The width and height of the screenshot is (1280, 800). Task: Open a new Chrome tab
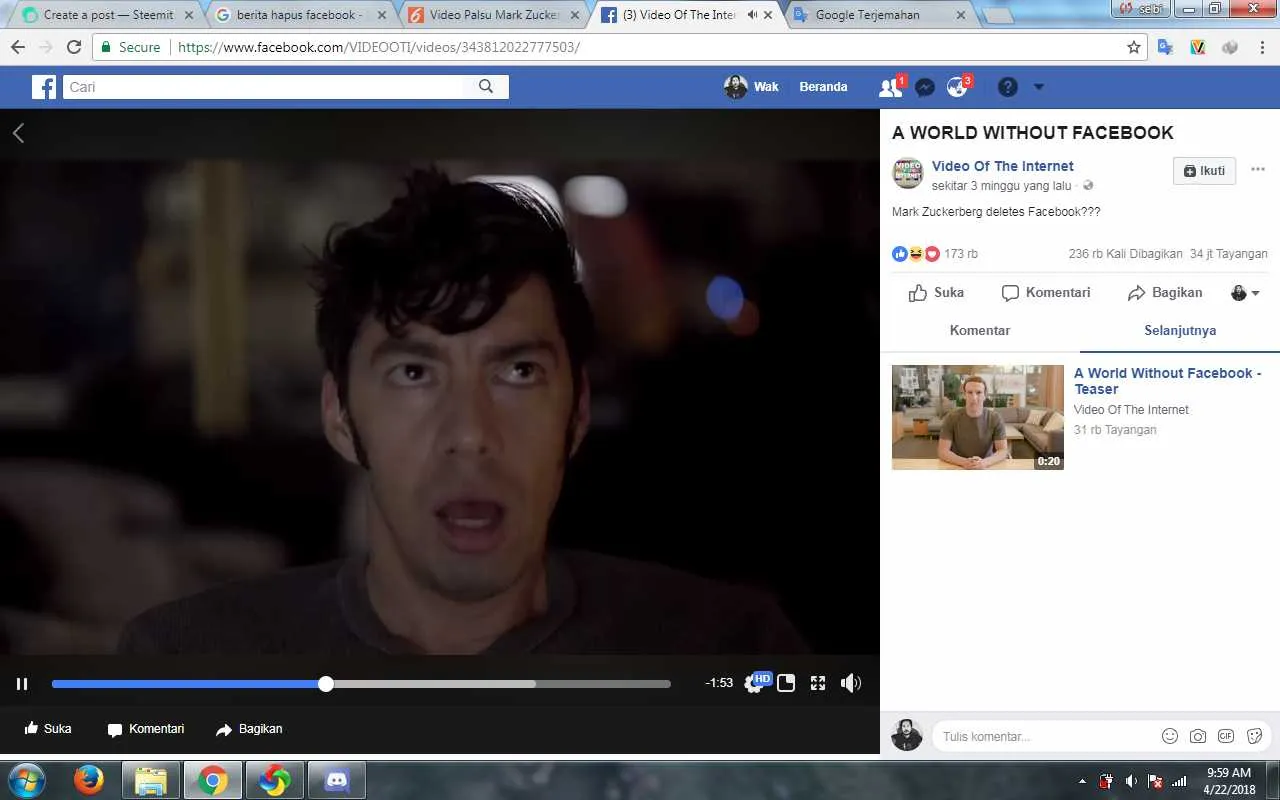point(997,15)
